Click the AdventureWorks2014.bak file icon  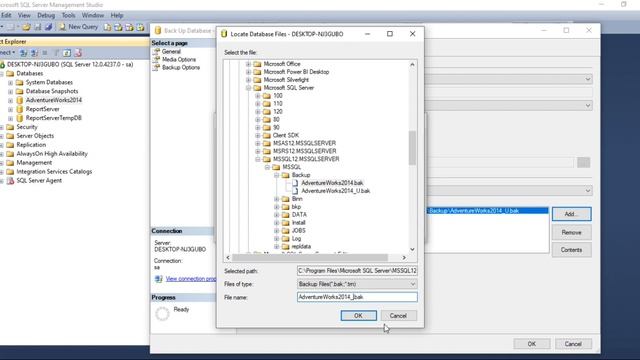[x=295, y=183]
